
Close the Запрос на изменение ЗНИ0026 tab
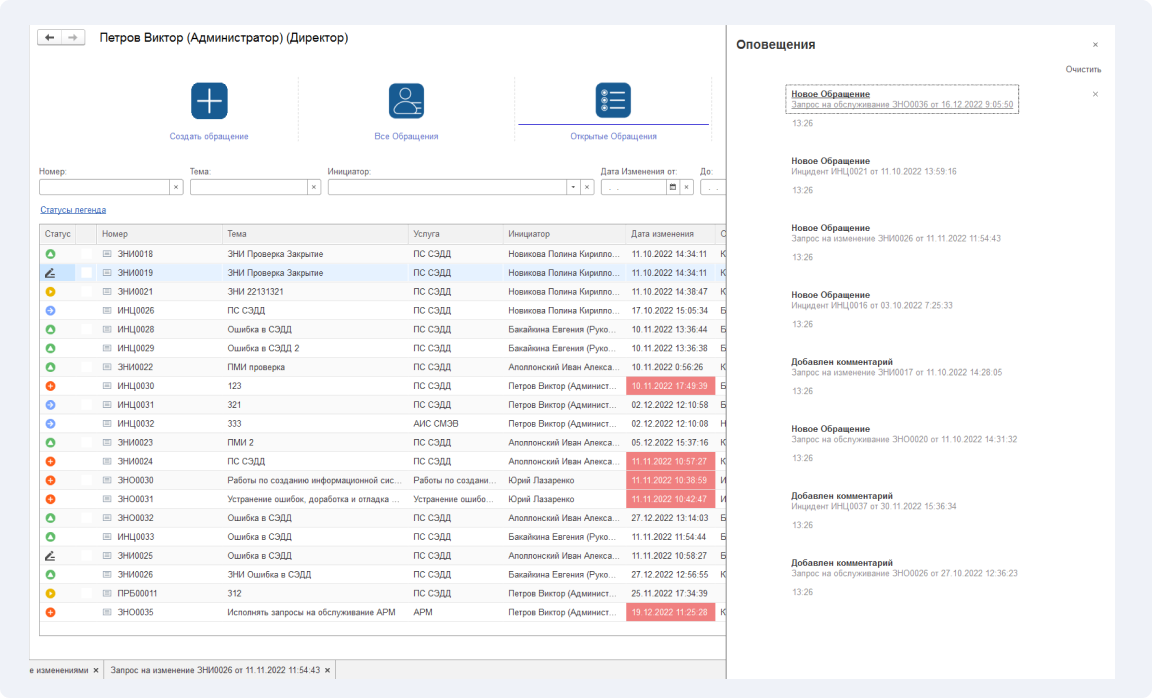(328, 670)
